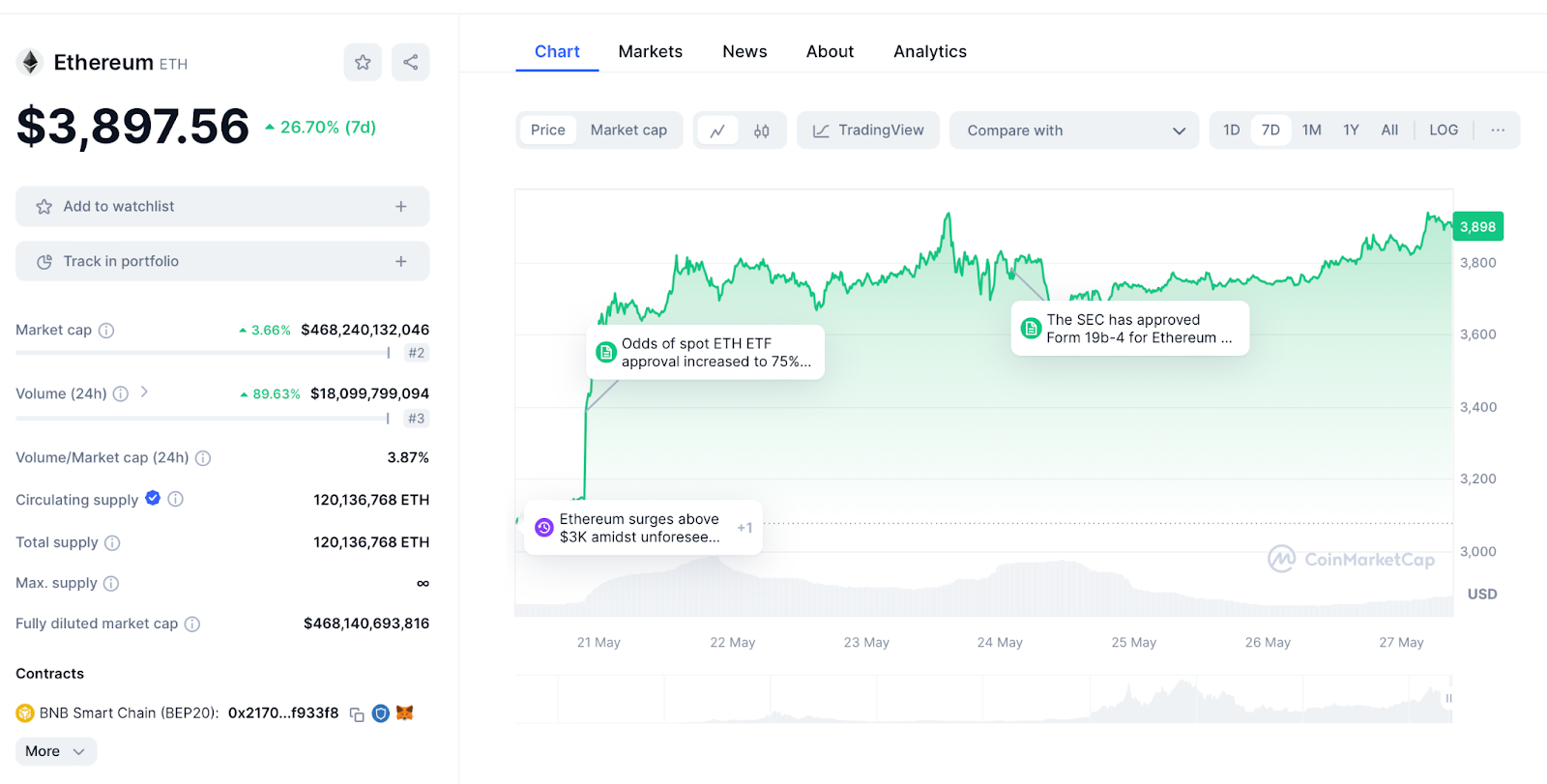The image size is (1547, 784).
Task: Click the 3,898 current price label
Action: [1478, 227]
